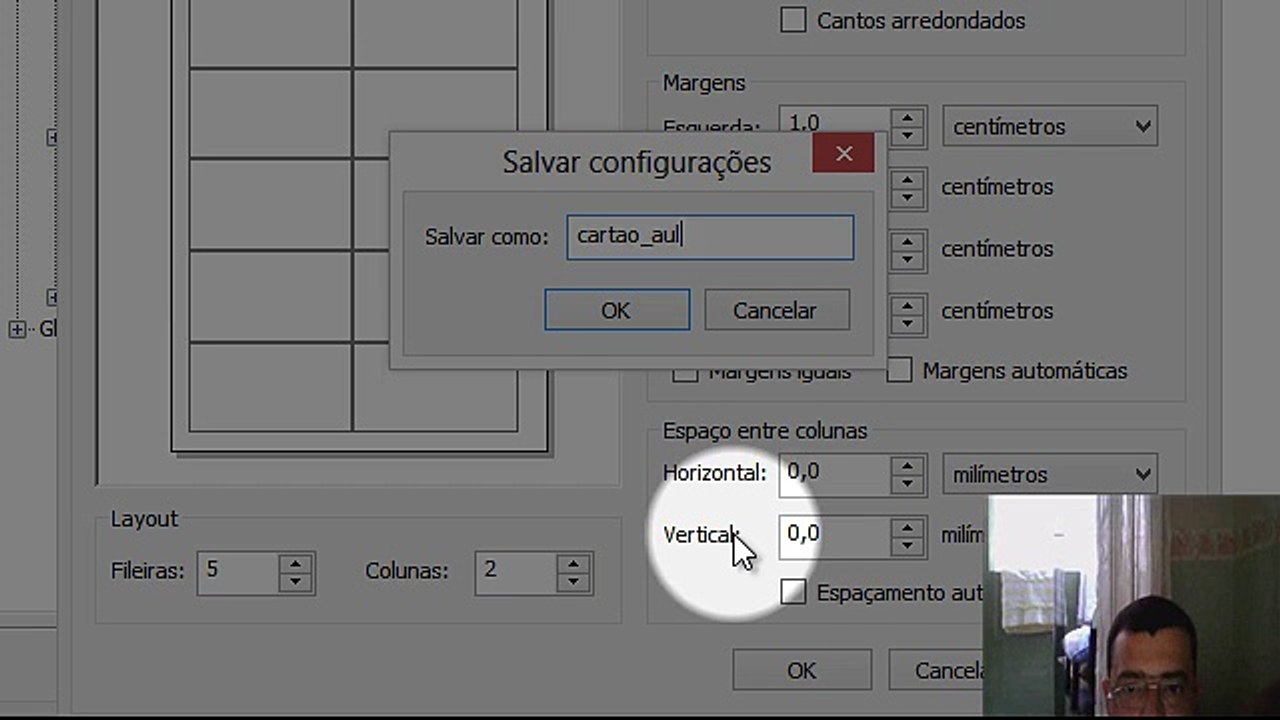The width and height of the screenshot is (1280, 720).
Task: Open Horizontal spacing units dropdown
Action: (1049, 475)
